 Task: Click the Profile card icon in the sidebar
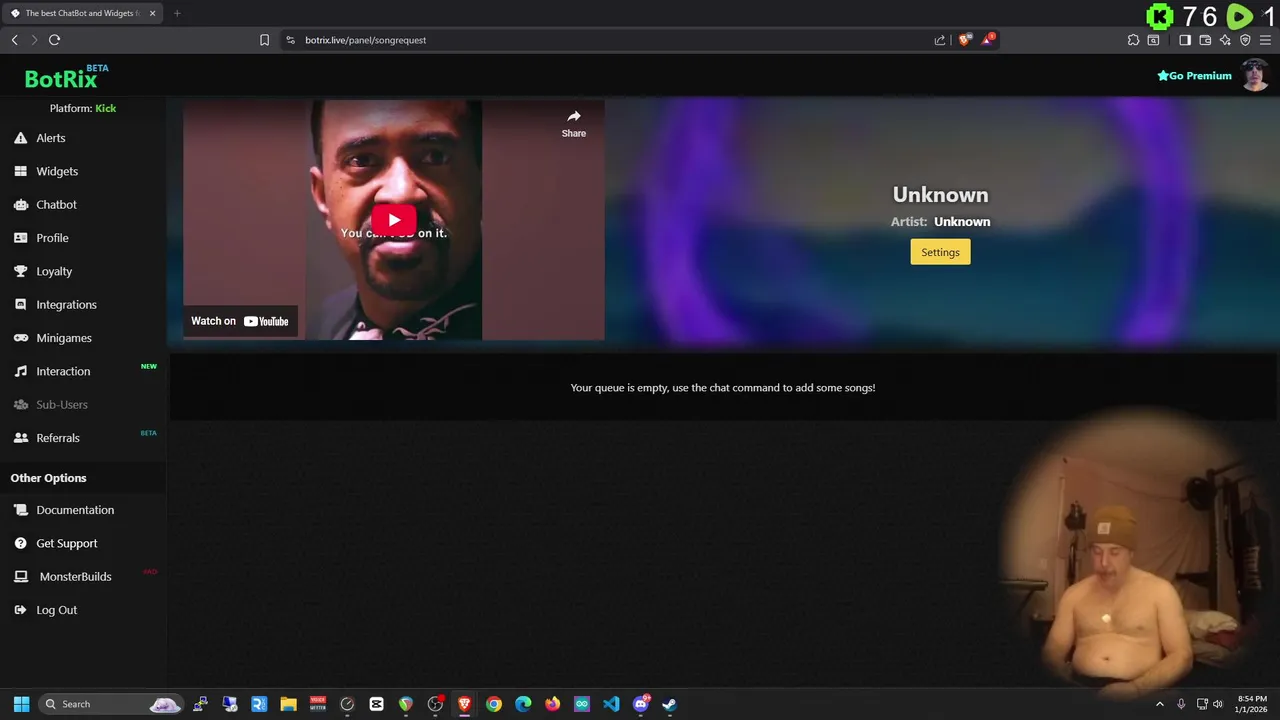click(x=20, y=238)
